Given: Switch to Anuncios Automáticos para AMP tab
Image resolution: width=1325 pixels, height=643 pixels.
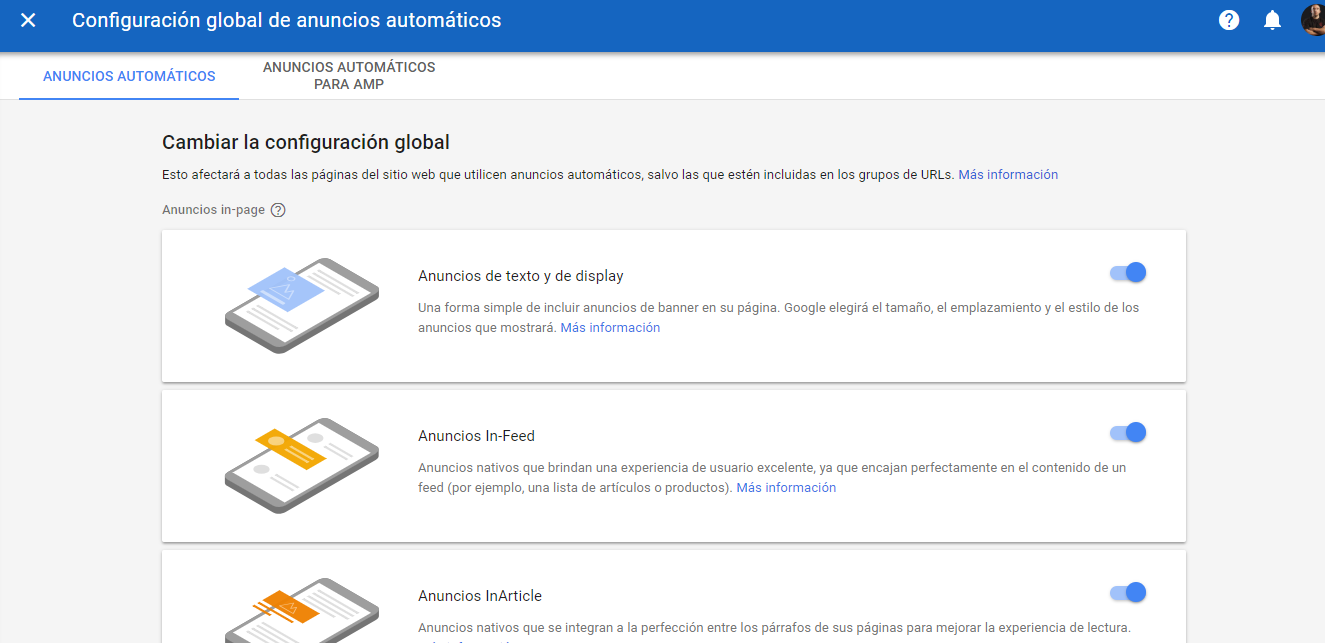Looking at the screenshot, I should (x=349, y=76).
